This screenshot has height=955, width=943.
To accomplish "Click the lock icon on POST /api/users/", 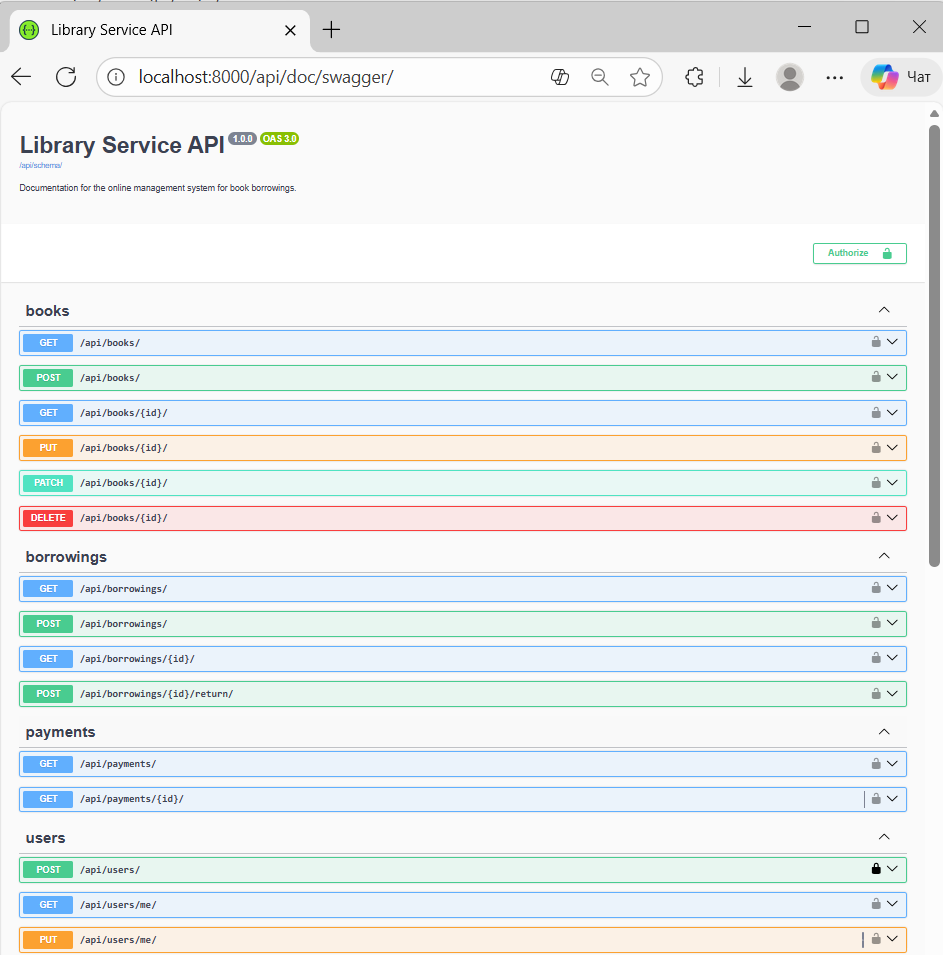I will pos(876,869).
